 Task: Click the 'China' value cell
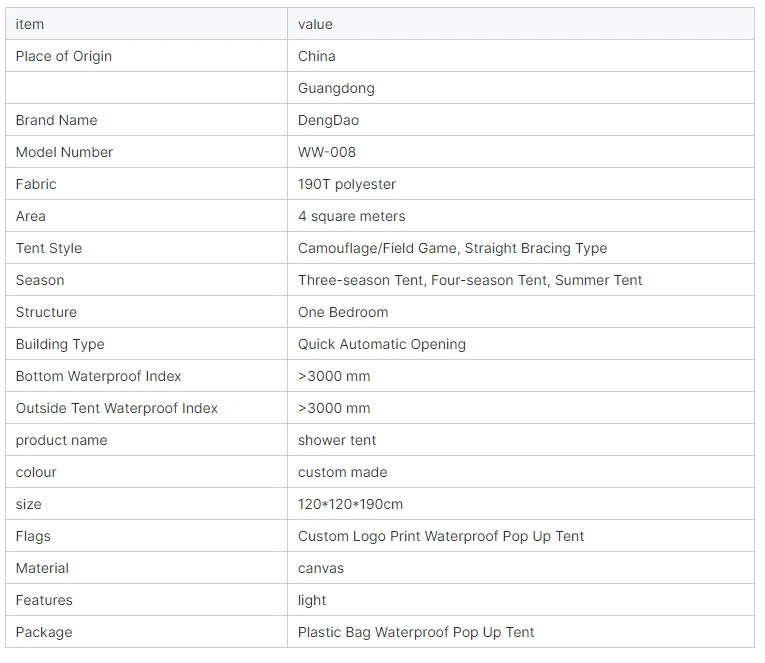(x=521, y=56)
